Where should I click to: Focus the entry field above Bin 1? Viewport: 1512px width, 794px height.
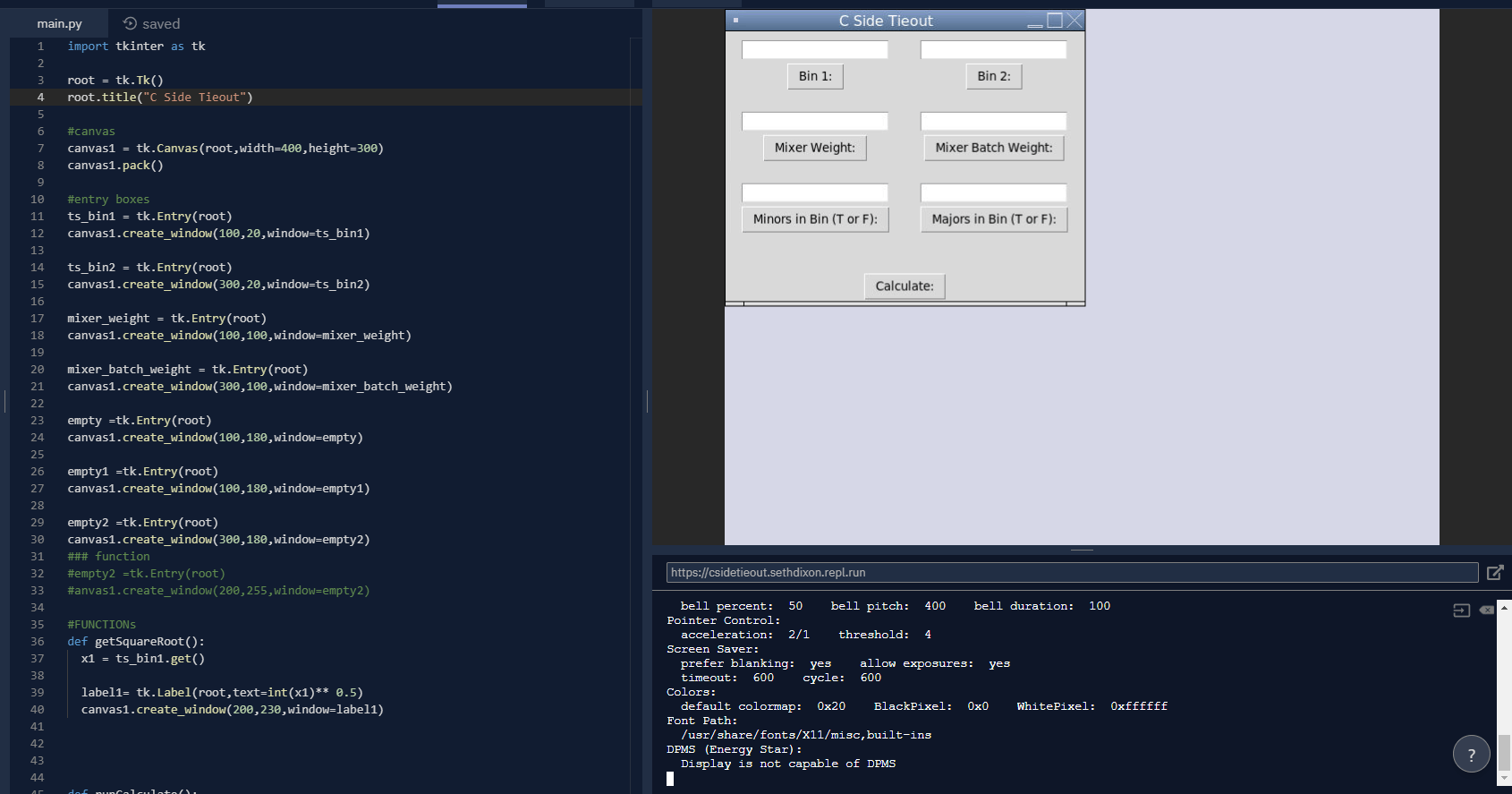[815, 50]
